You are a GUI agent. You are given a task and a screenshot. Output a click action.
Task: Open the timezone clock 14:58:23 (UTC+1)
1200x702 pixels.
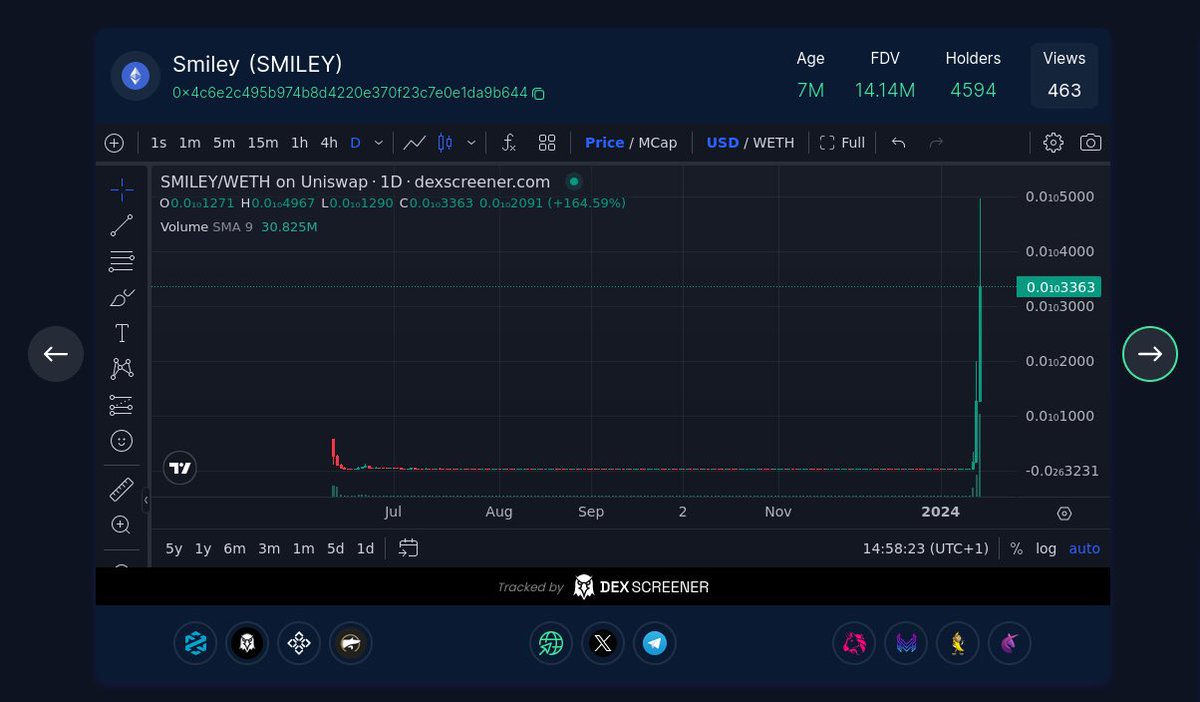pyautogui.click(x=925, y=548)
